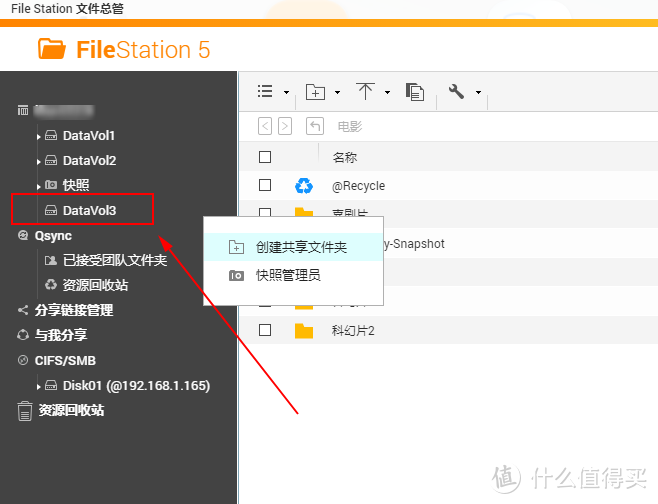Toggle the select-all checkbox in header

(265, 157)
